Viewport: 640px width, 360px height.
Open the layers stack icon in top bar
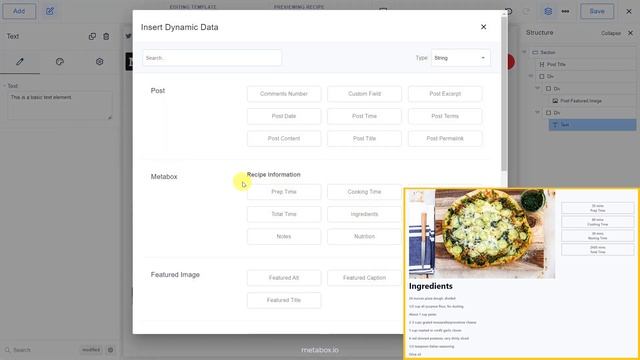548,11
